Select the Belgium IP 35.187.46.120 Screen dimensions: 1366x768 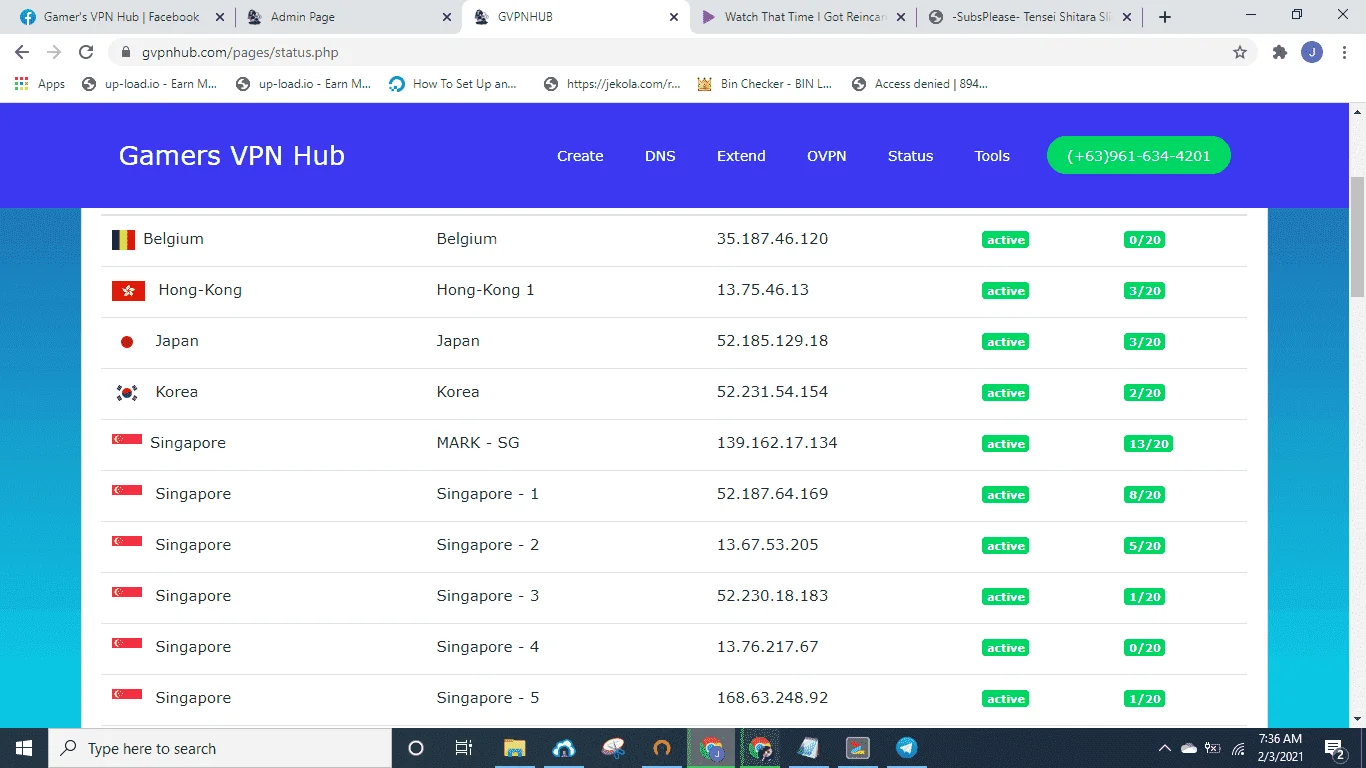pyautogui.click(x=772, y=239)
